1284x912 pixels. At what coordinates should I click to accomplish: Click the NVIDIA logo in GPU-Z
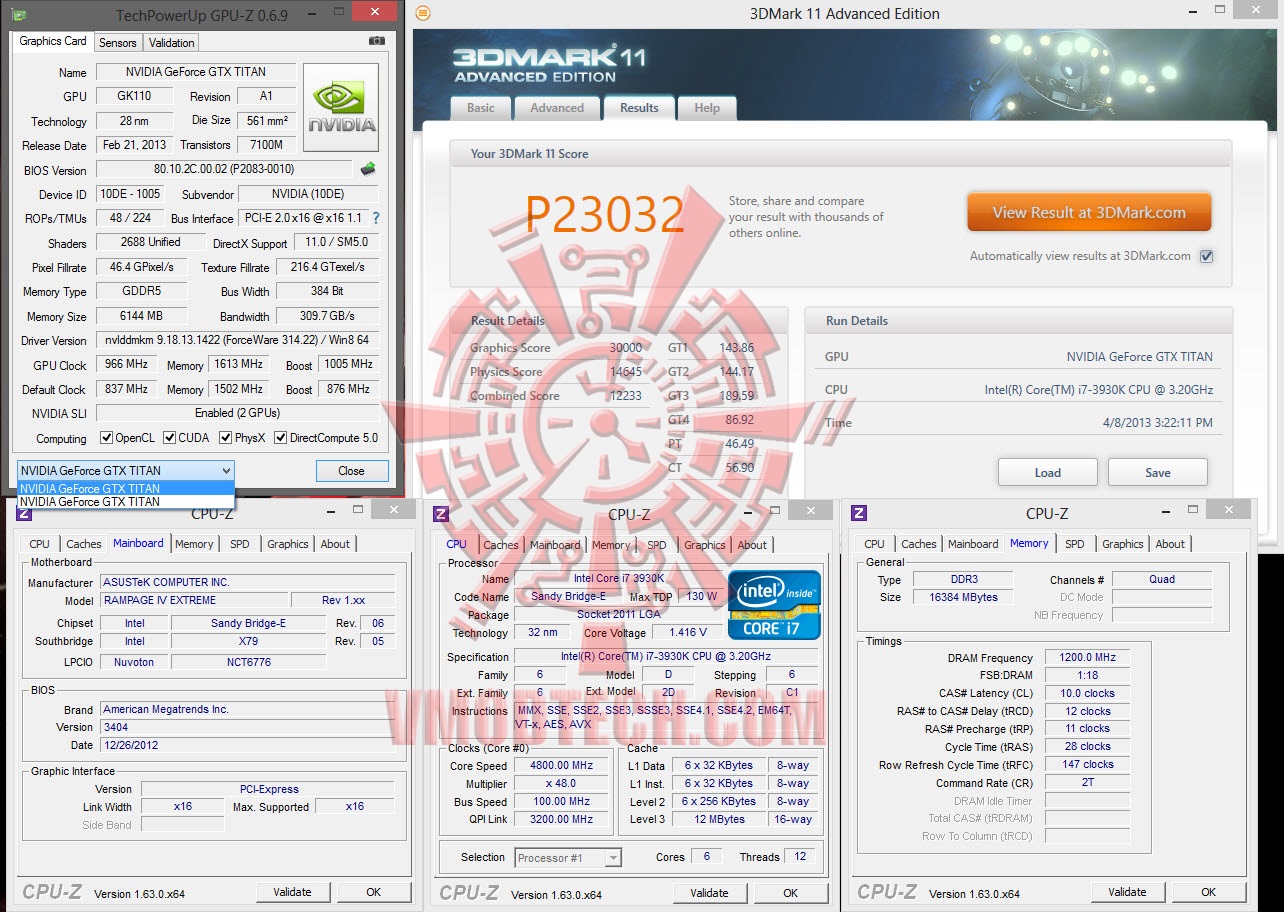point(341,107)
